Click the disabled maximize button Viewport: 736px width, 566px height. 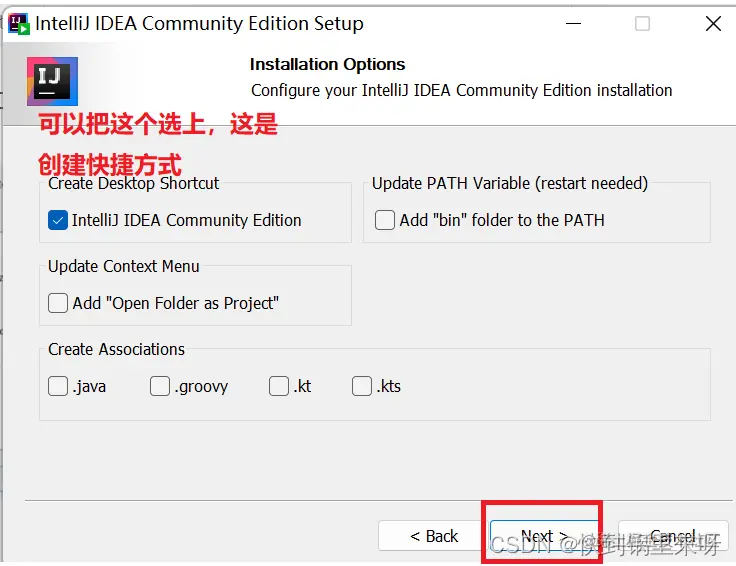pos(642,23)
